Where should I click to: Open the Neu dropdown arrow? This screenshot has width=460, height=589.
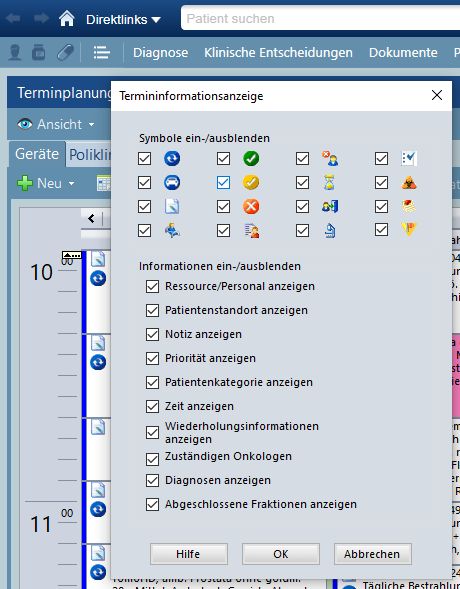coord(71,184)
